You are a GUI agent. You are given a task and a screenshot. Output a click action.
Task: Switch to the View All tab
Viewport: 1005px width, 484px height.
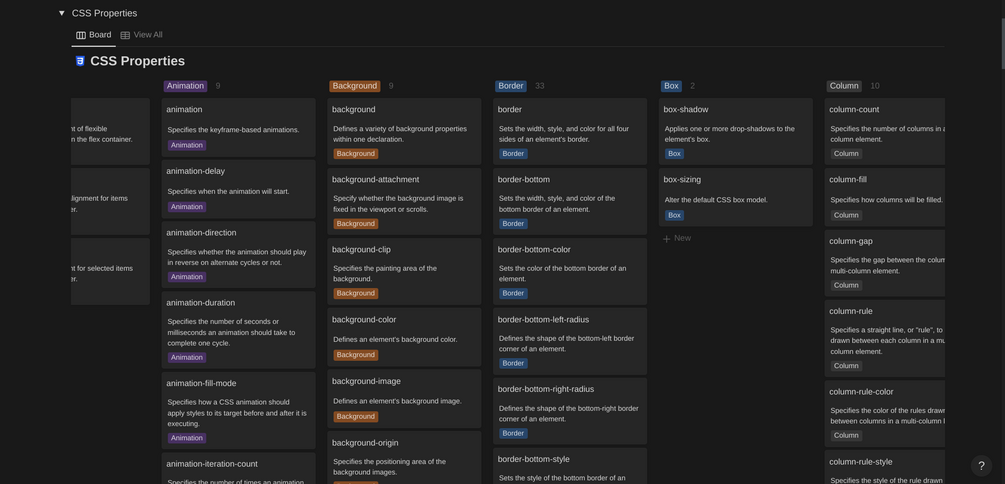coord(147,35)
